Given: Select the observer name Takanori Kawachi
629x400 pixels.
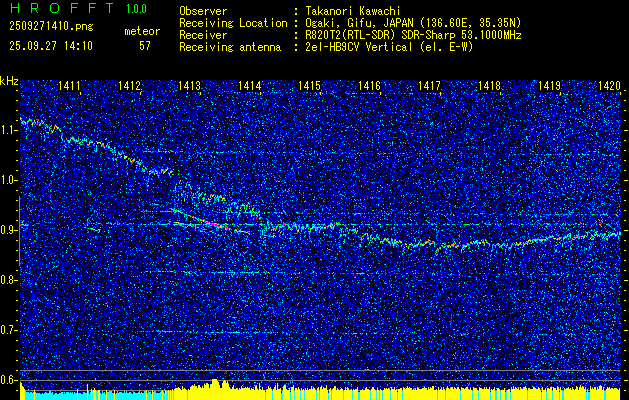Looking at the screenshot, I should pos(347,9).
